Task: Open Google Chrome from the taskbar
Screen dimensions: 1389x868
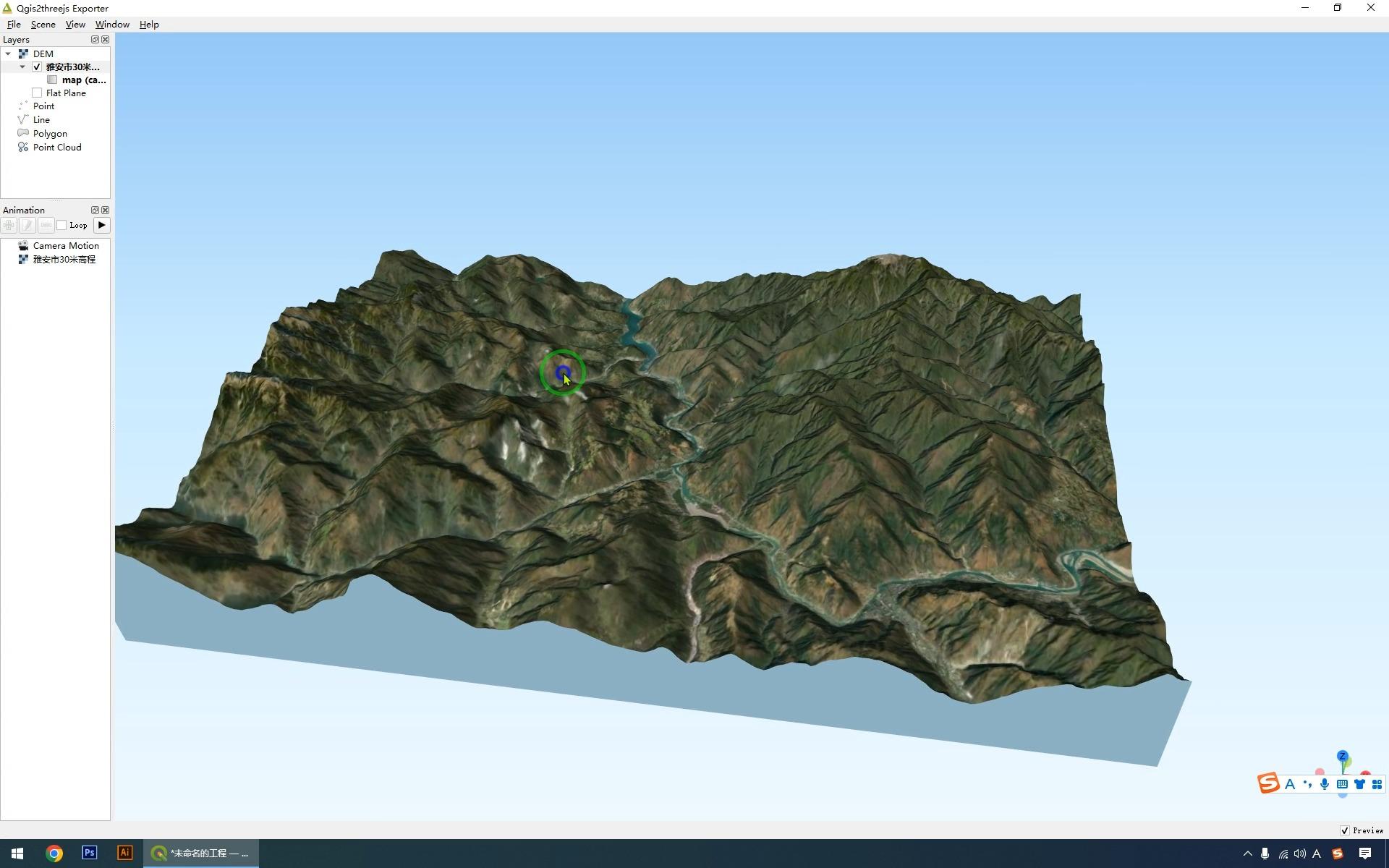Action: pos(54,853)
